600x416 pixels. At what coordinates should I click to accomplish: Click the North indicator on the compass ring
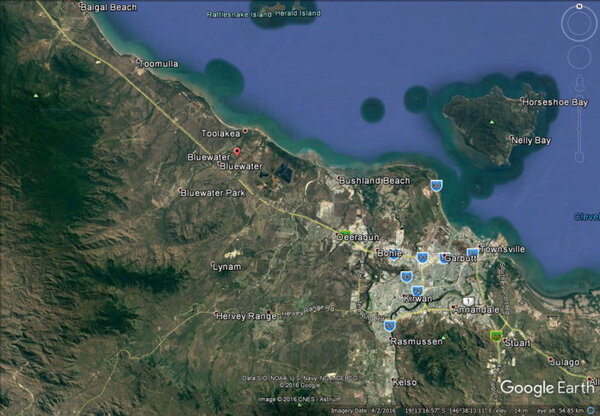tap(579, 7)
